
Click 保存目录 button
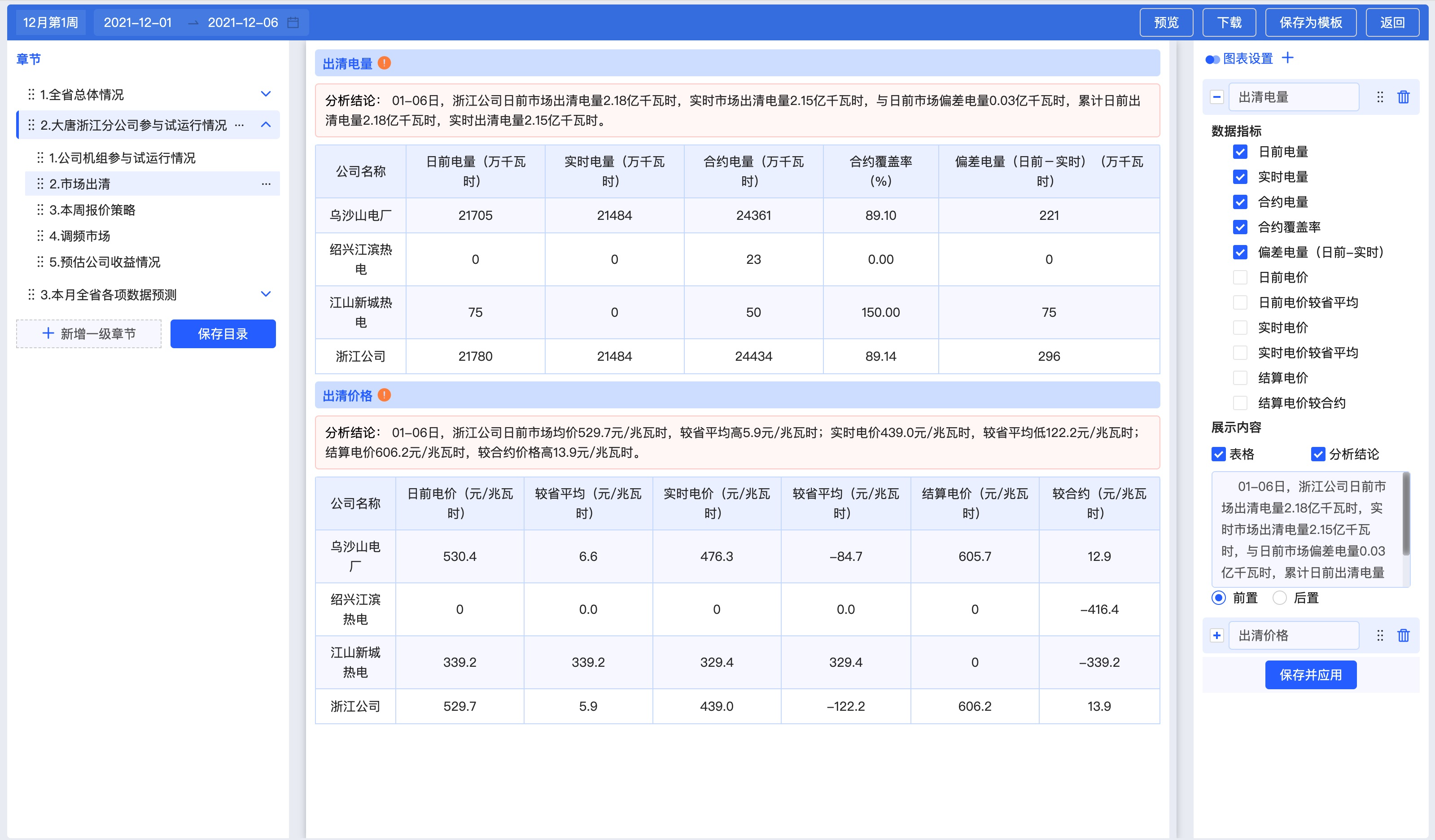pos(223,334)
